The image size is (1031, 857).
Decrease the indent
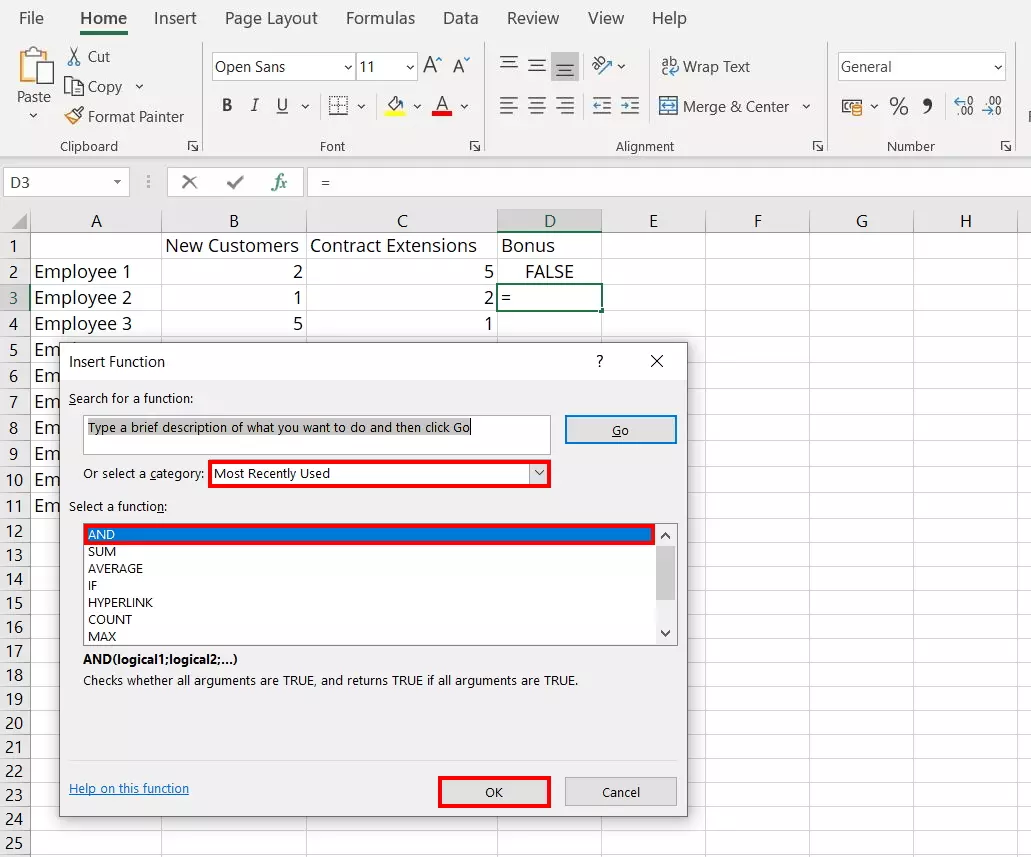click(602, 105)
